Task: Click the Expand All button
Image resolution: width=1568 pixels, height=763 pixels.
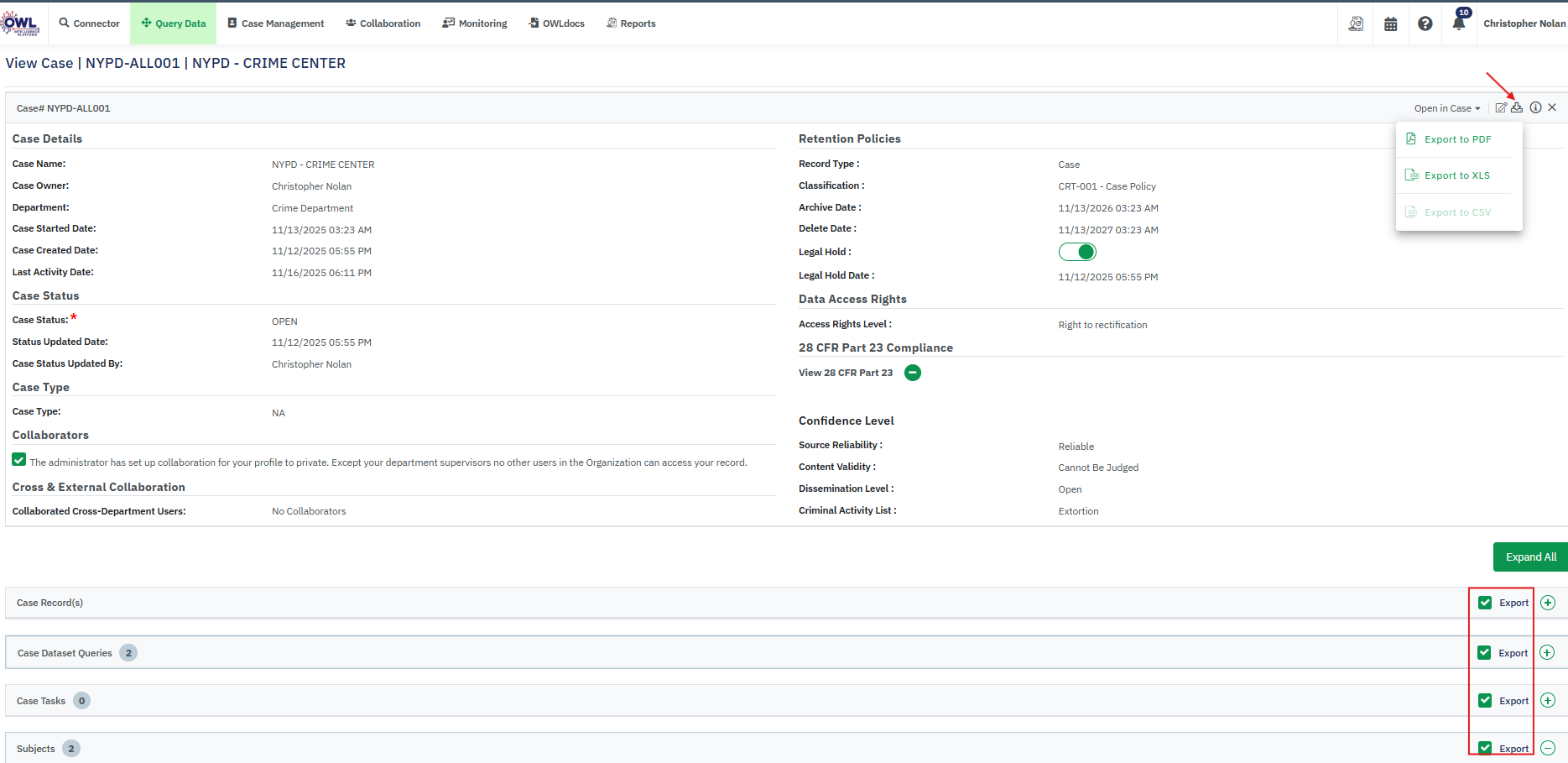Action: coord(1530,557)
